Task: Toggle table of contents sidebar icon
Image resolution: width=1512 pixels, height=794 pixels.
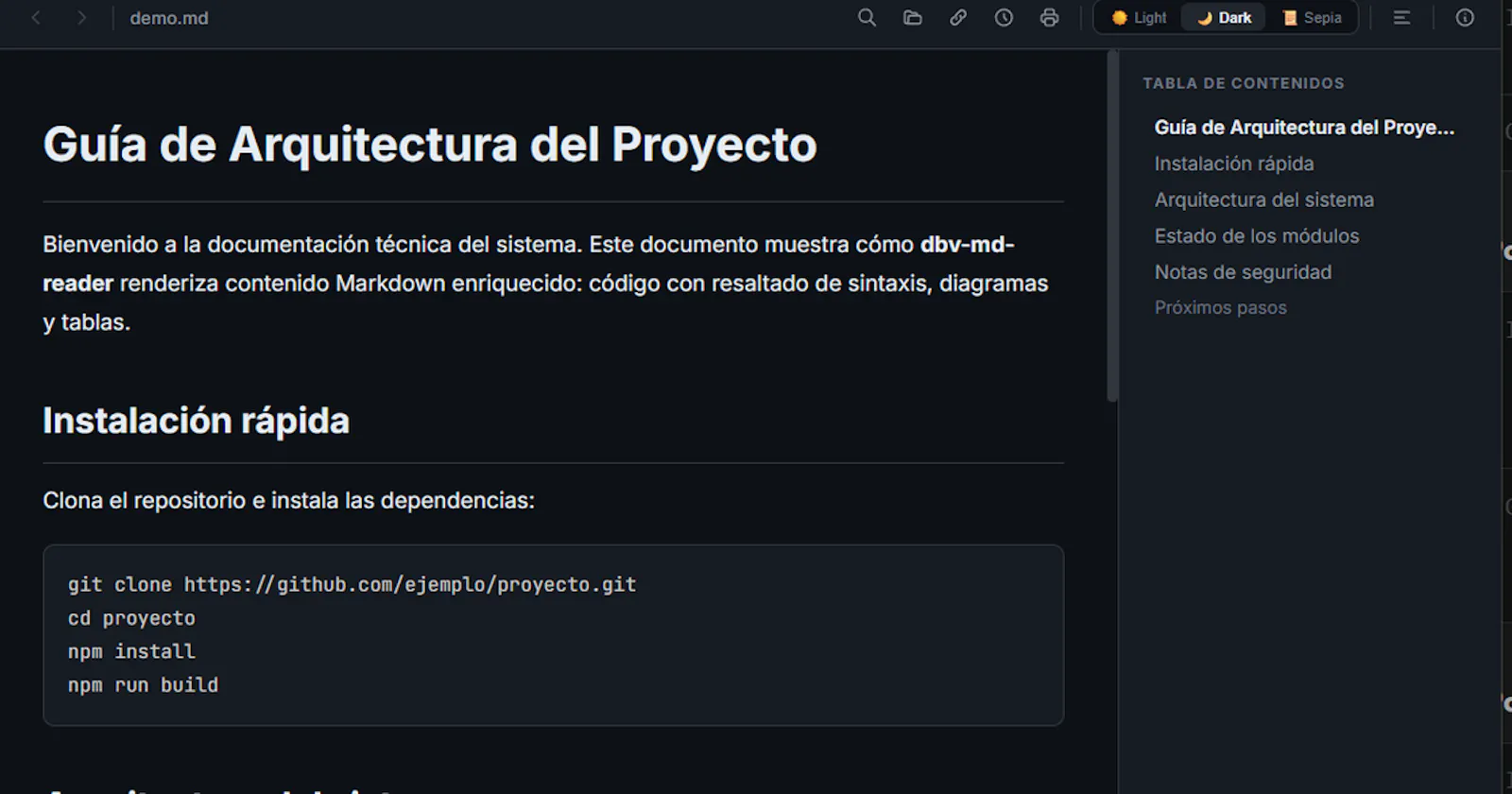Action: [x=1401, y=18]
